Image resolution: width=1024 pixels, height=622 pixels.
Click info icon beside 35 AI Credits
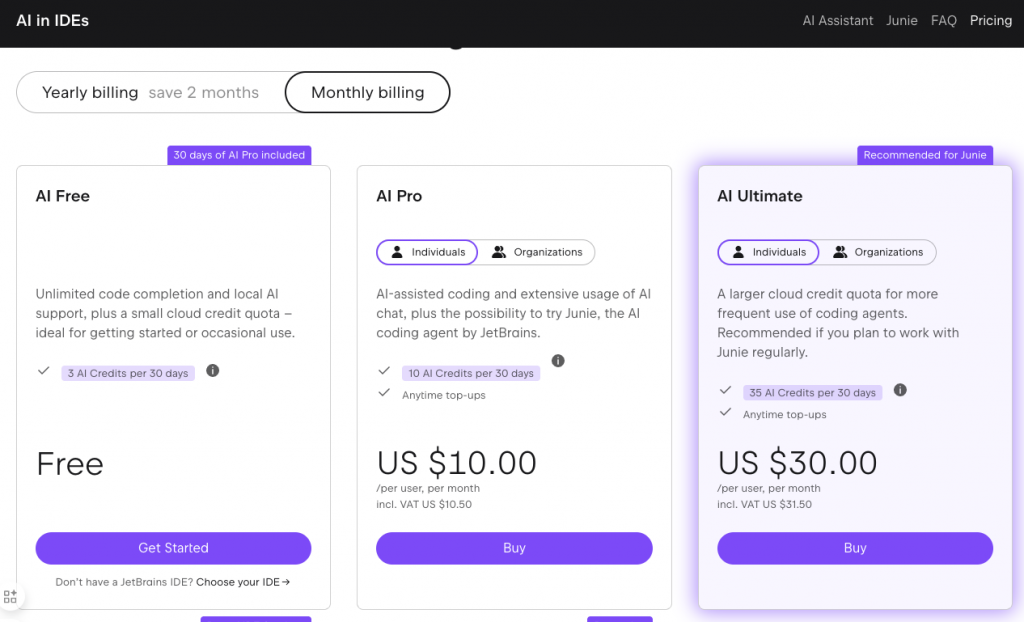900,390
